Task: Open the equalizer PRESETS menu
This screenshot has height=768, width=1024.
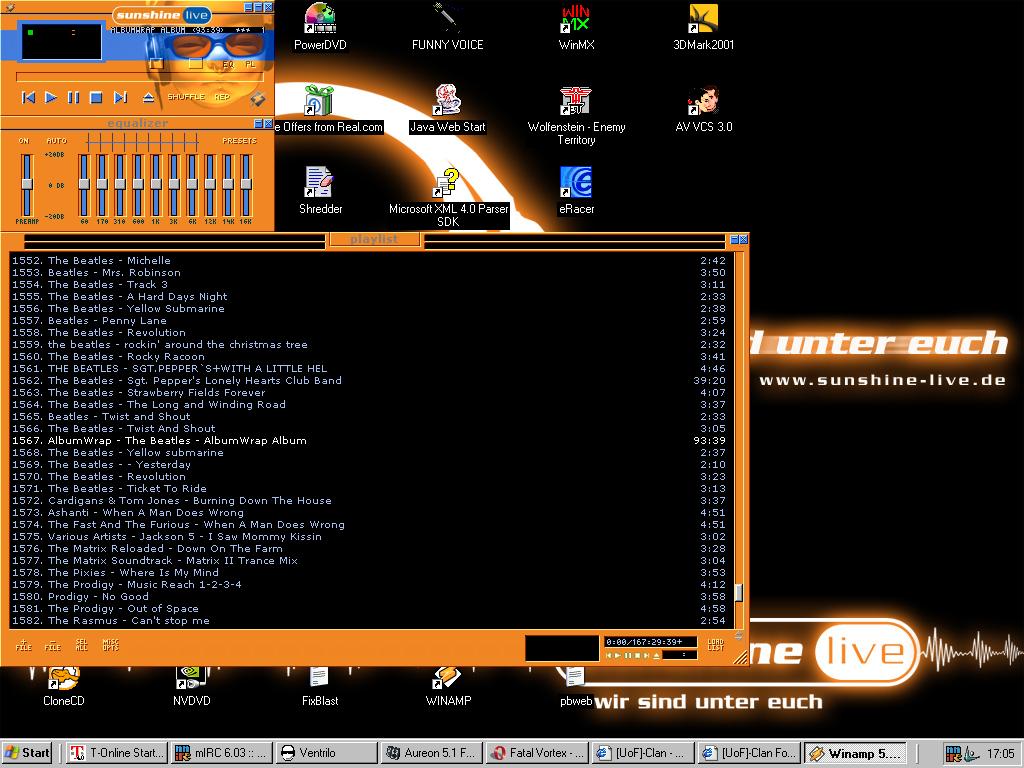Action: click(x=239, y=140)
